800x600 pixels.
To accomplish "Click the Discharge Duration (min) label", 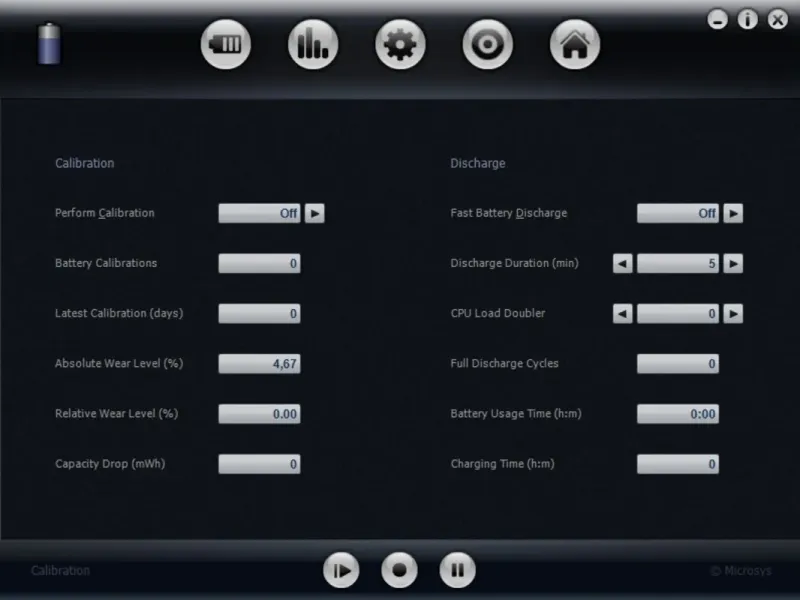I will click(x=514, y=263).
